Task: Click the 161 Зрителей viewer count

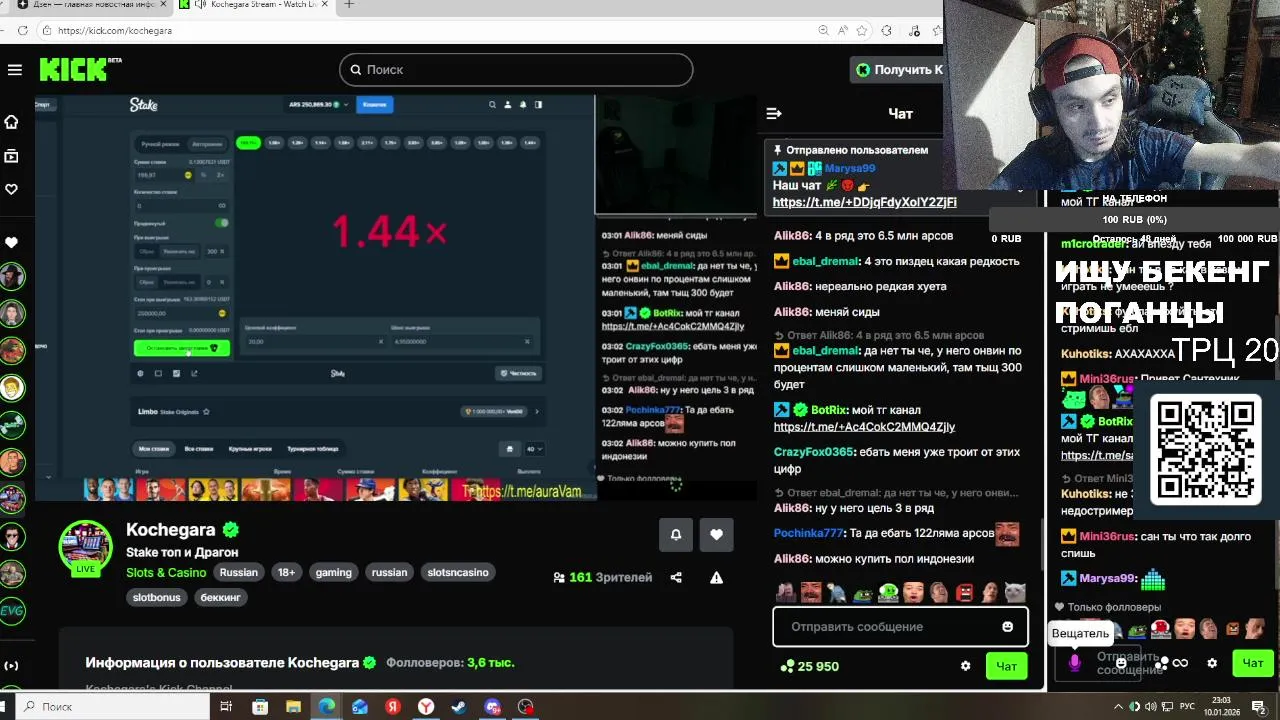Action: pyautogui.click(x=602, y=577)
